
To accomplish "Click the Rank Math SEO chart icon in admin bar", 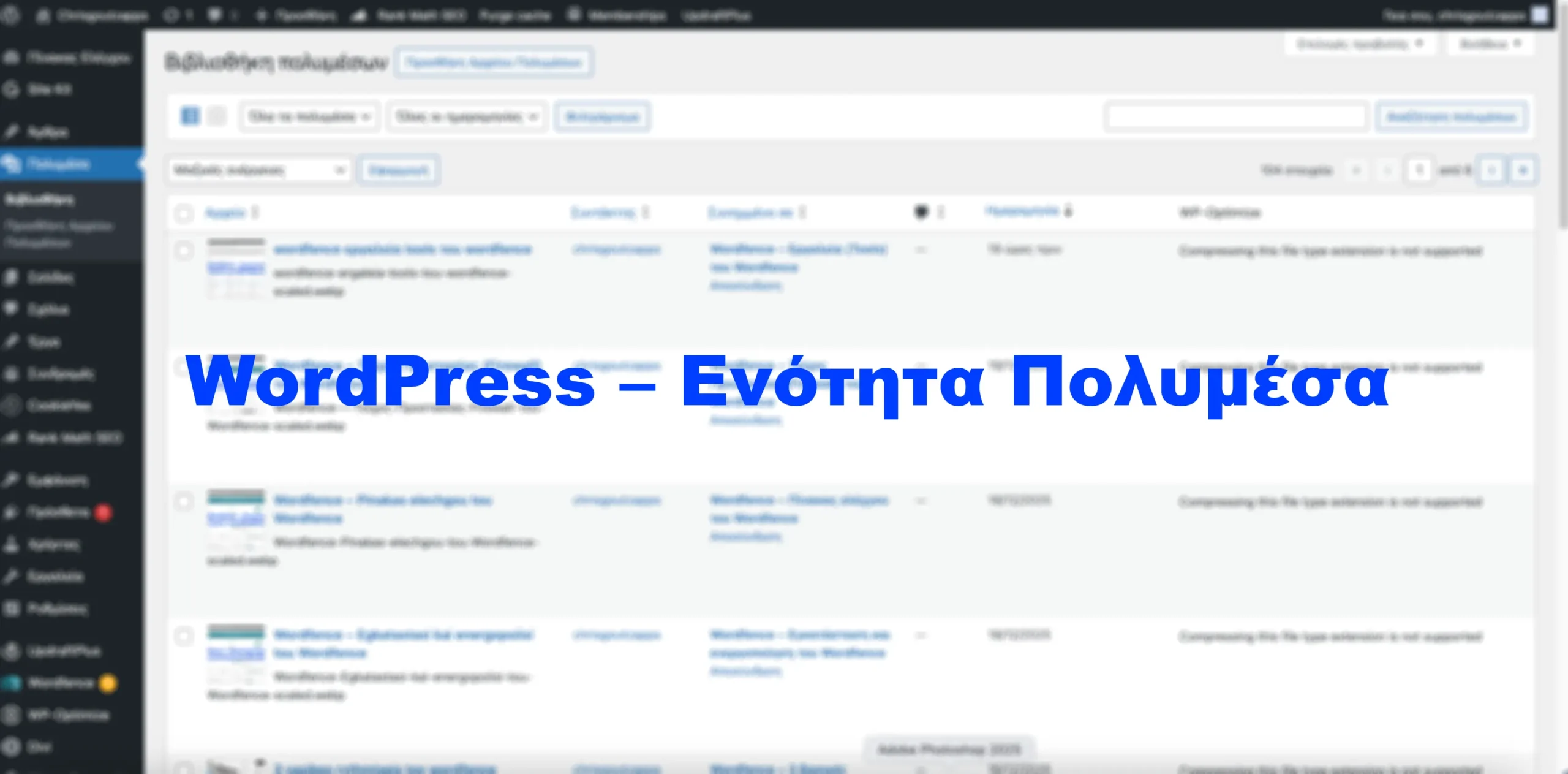I will click(358, 15).
